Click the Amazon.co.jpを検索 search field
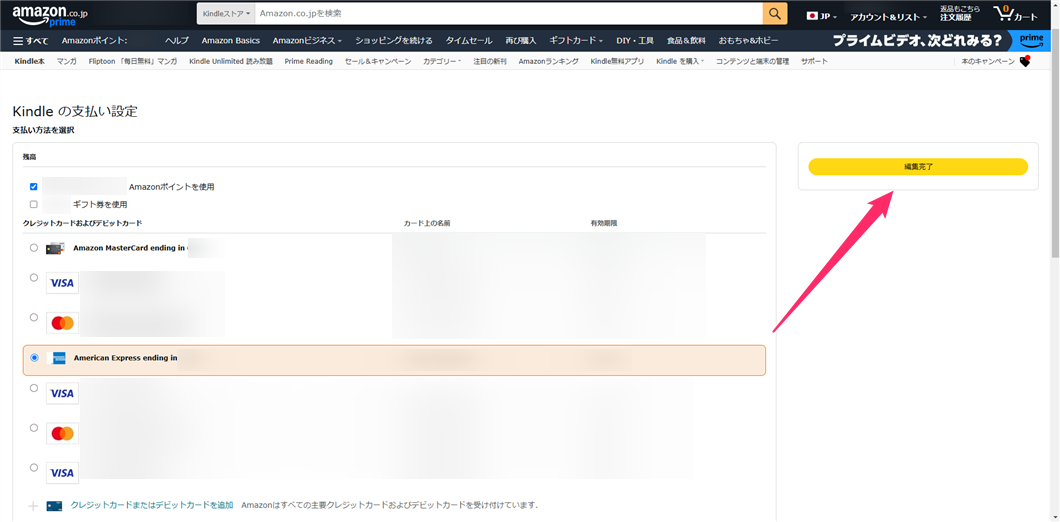1060x522 pixels. pyautogui.click(x=508, y=14)
